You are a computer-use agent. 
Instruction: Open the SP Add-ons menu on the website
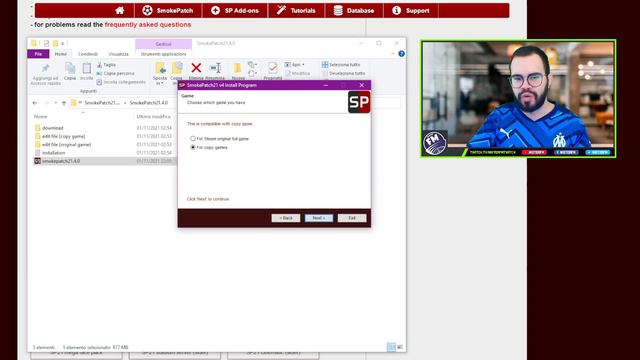point(235,11)
